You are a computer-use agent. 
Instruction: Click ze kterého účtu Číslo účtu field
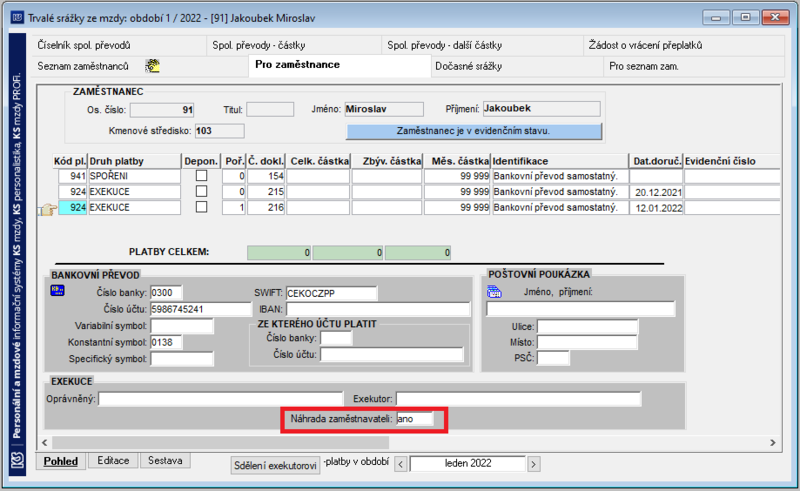coord(391,354)
